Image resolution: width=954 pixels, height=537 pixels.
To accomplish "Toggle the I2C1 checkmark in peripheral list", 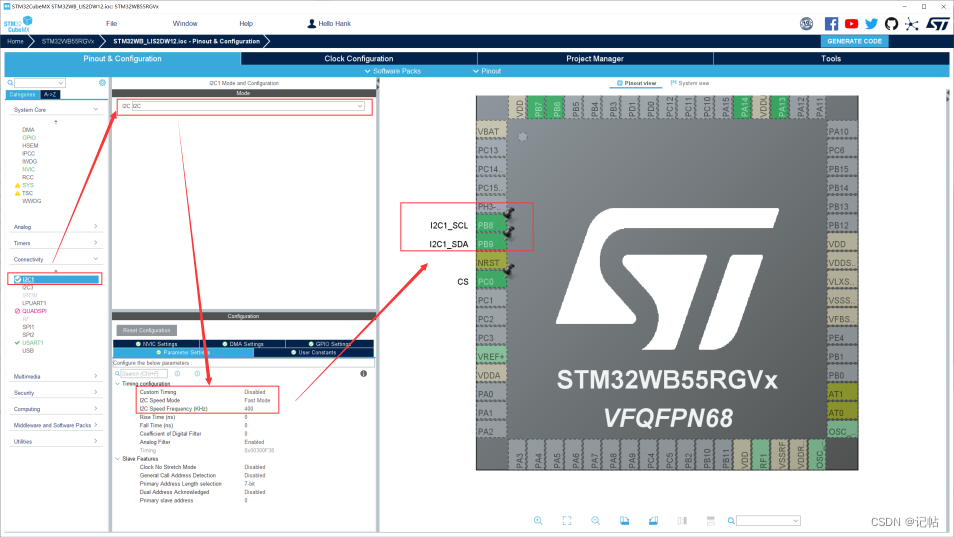I will (18, 279).
